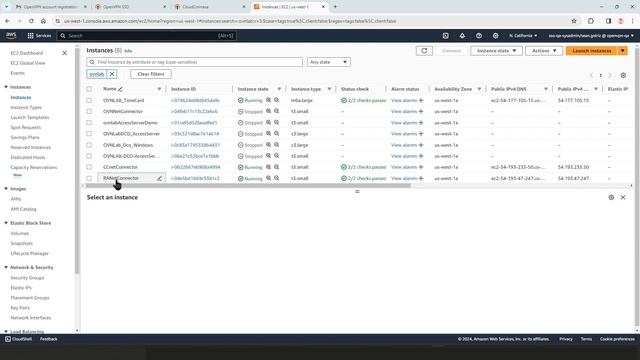Expand Launch instances split-button arrow
This screenshot has width=640, height=360.
pos(622,51)
